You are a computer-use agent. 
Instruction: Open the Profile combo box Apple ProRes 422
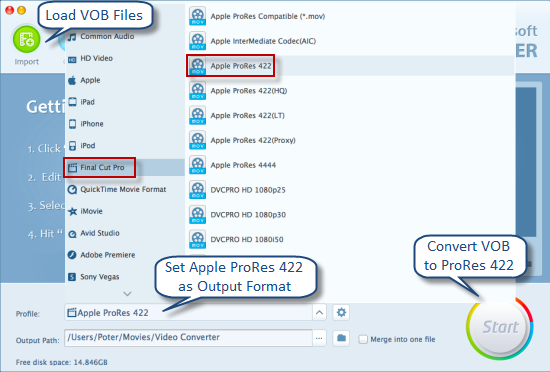[188, 312]
